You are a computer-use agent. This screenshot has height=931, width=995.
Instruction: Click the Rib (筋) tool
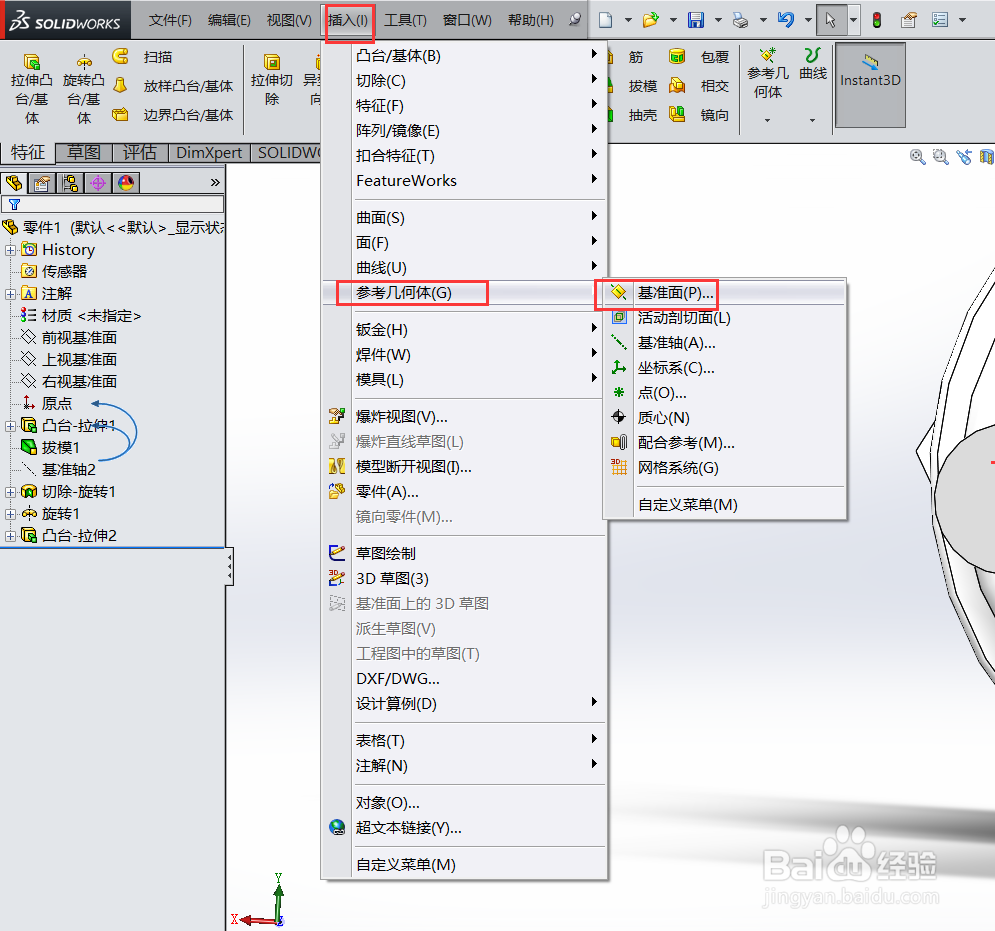pos(636,56)
